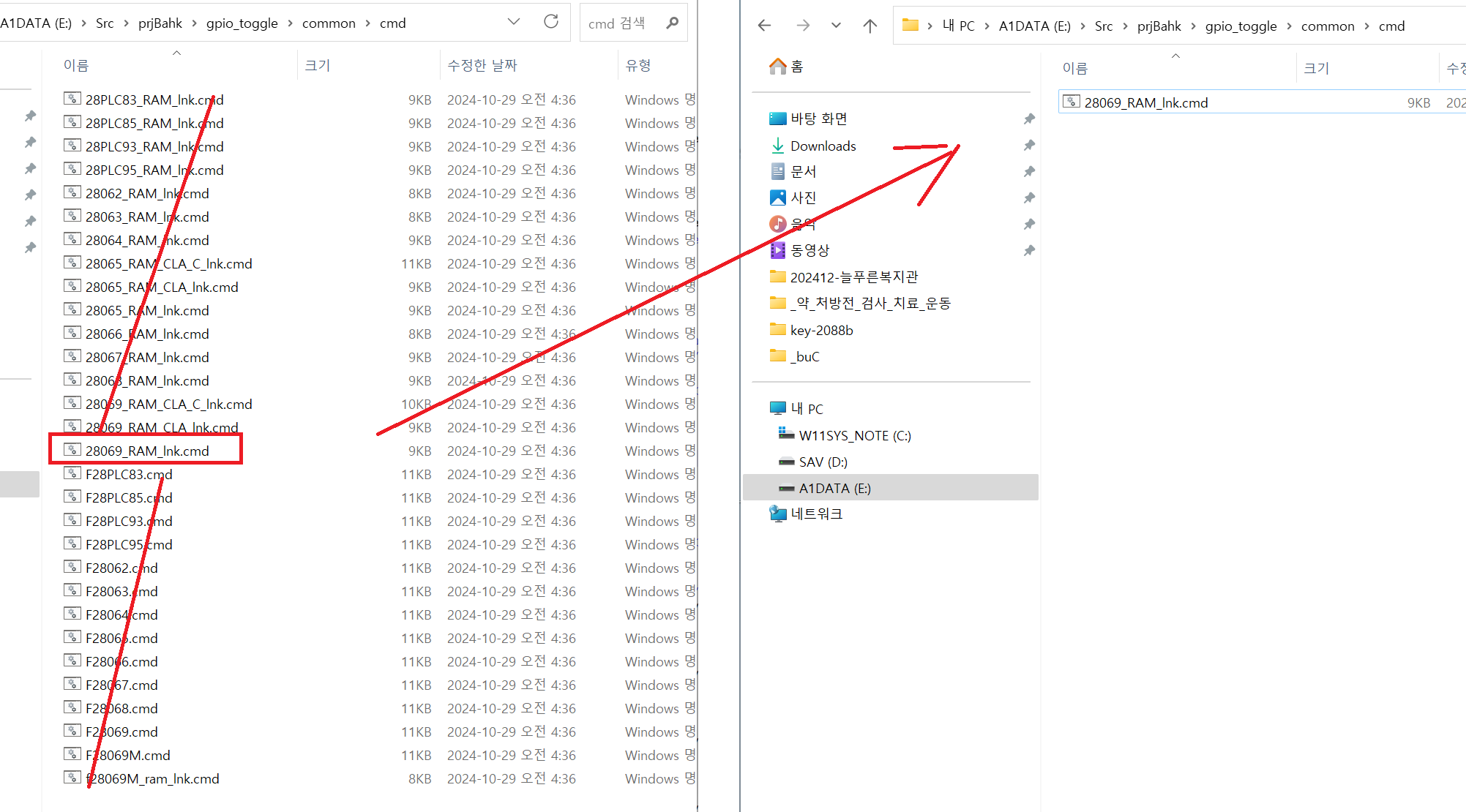Open Downloads in quick access
Screen dimensions: 1466x812
(x=823, y=146)
